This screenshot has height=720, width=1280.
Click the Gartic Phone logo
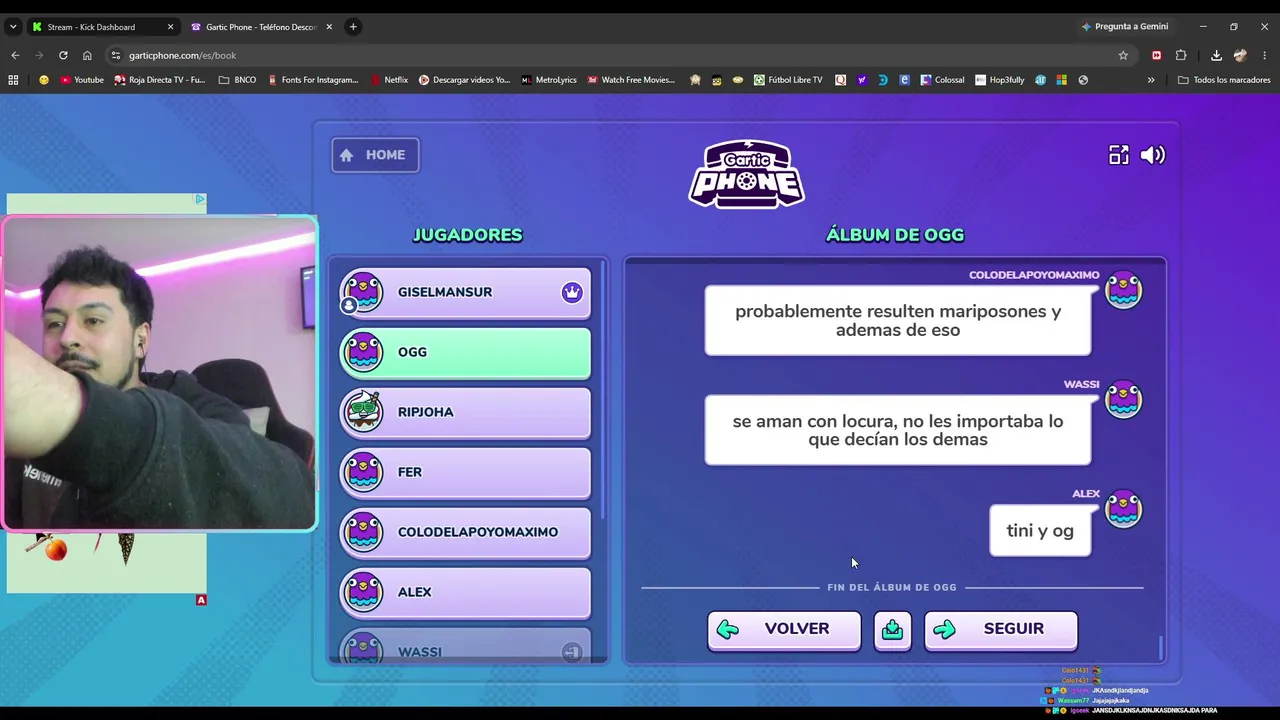(x=746, y=174)
